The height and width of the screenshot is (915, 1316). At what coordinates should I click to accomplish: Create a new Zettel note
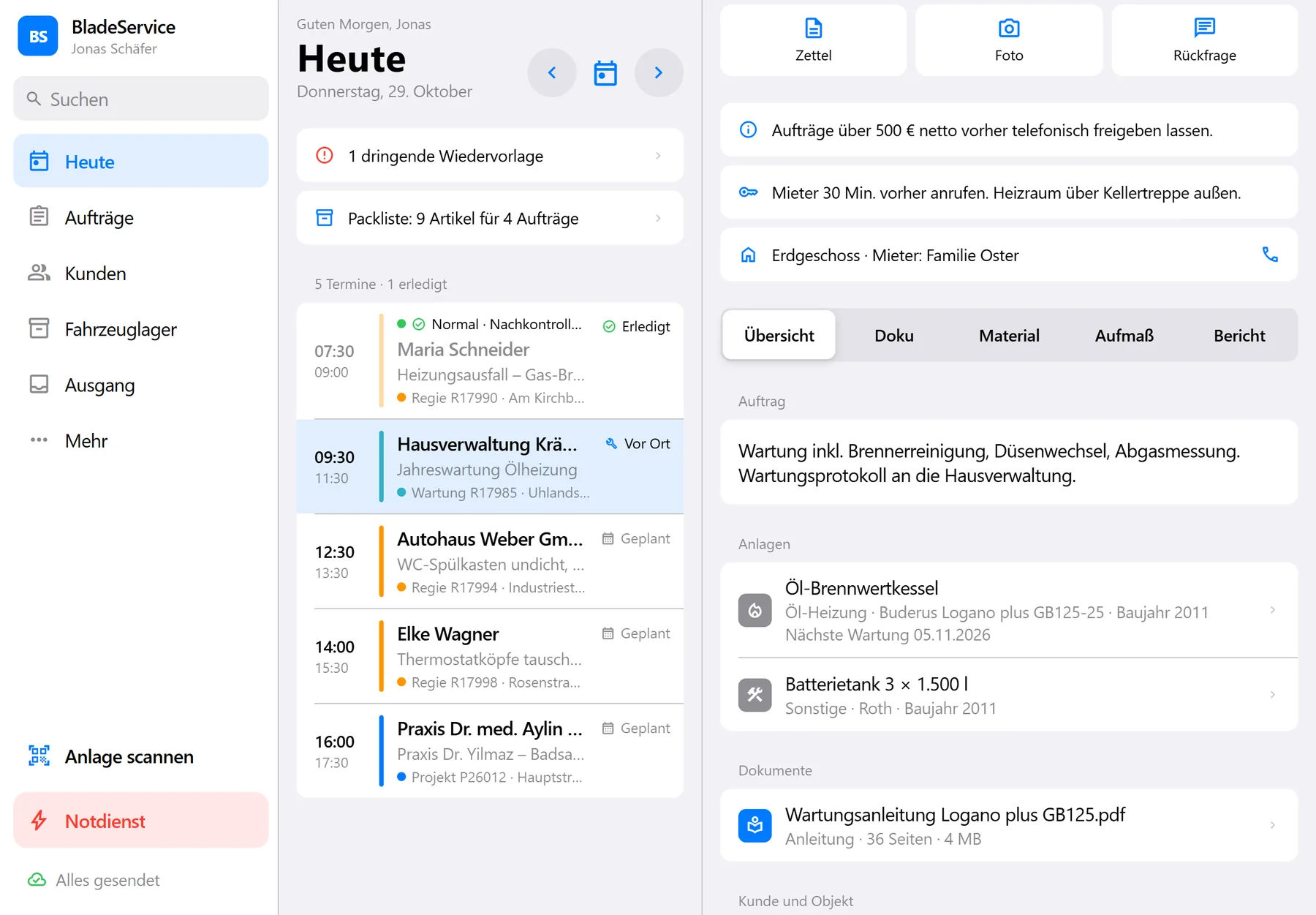click(813, 40)
